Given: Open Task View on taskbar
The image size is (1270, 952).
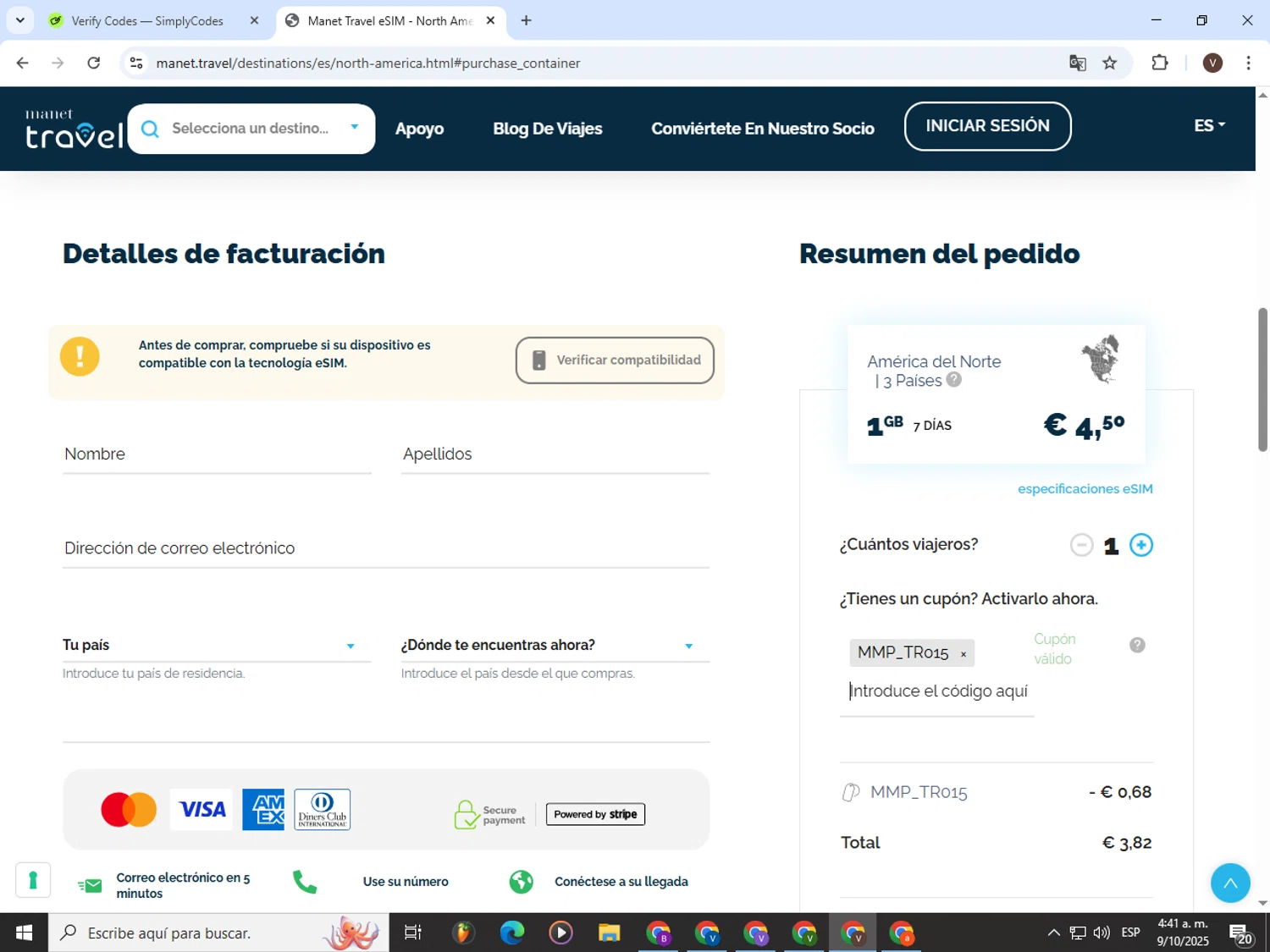Looking at the screenshot, I should [413, 933].
